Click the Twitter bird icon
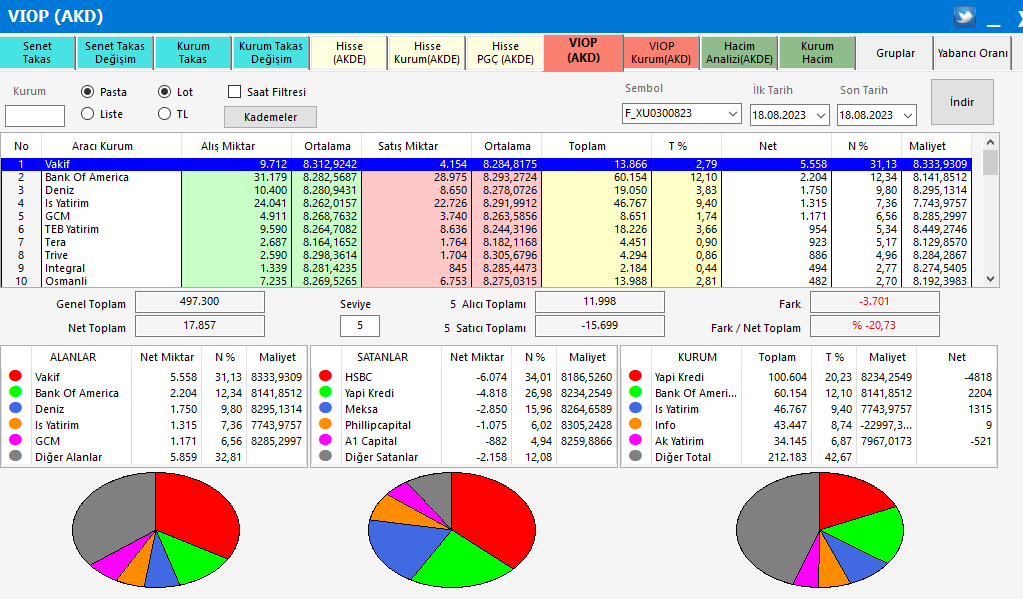 (965, 16)
